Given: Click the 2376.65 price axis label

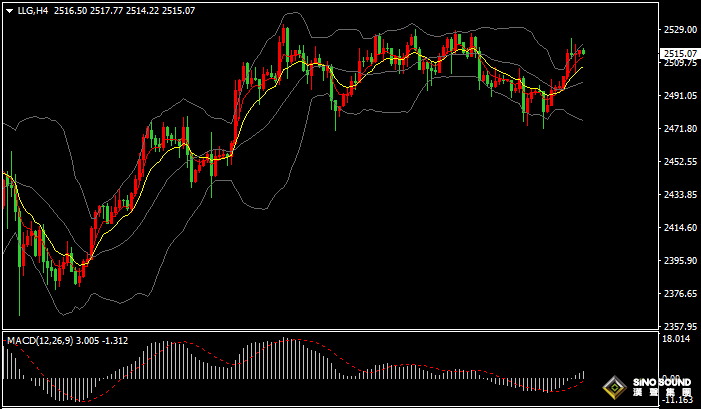Looking at the screenshot, I should (x=679, y=294).
